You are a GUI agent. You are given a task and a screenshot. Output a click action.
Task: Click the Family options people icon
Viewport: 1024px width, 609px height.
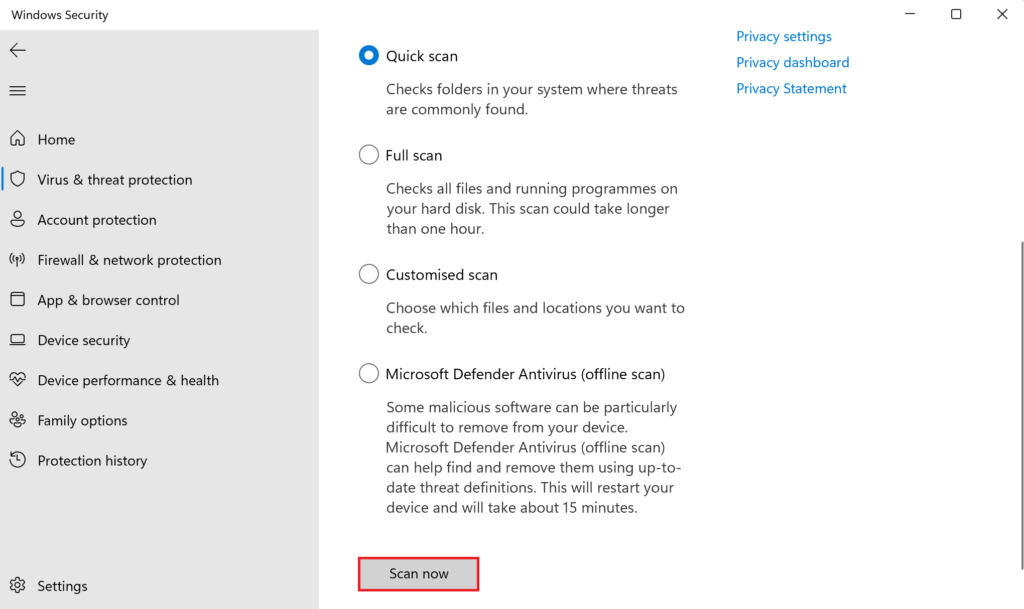(17, 420)
